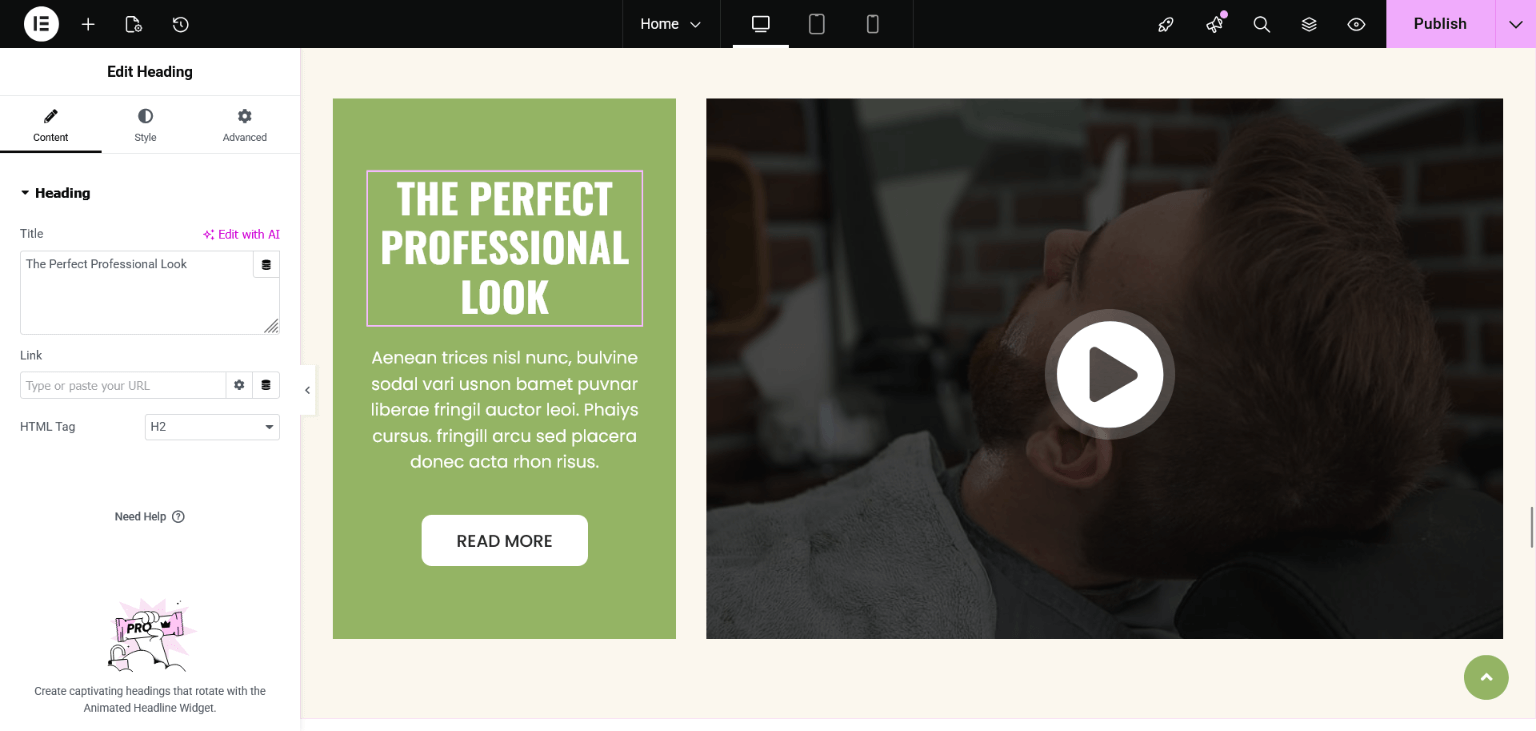Click the Edit with AI link
The height and width of the screenshot is (731, 1536).
tap(241, 234)
